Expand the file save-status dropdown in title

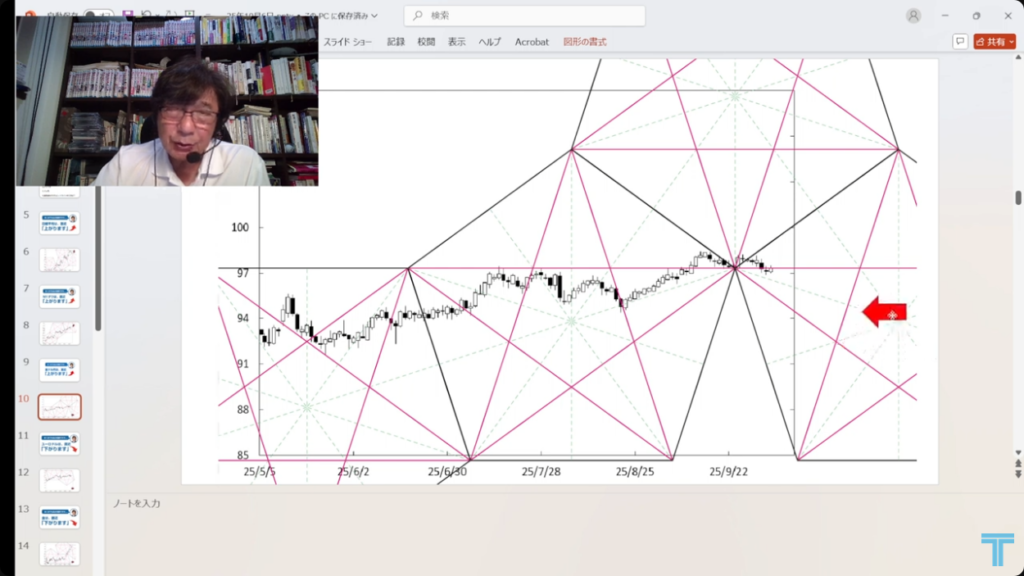point(374,16)
